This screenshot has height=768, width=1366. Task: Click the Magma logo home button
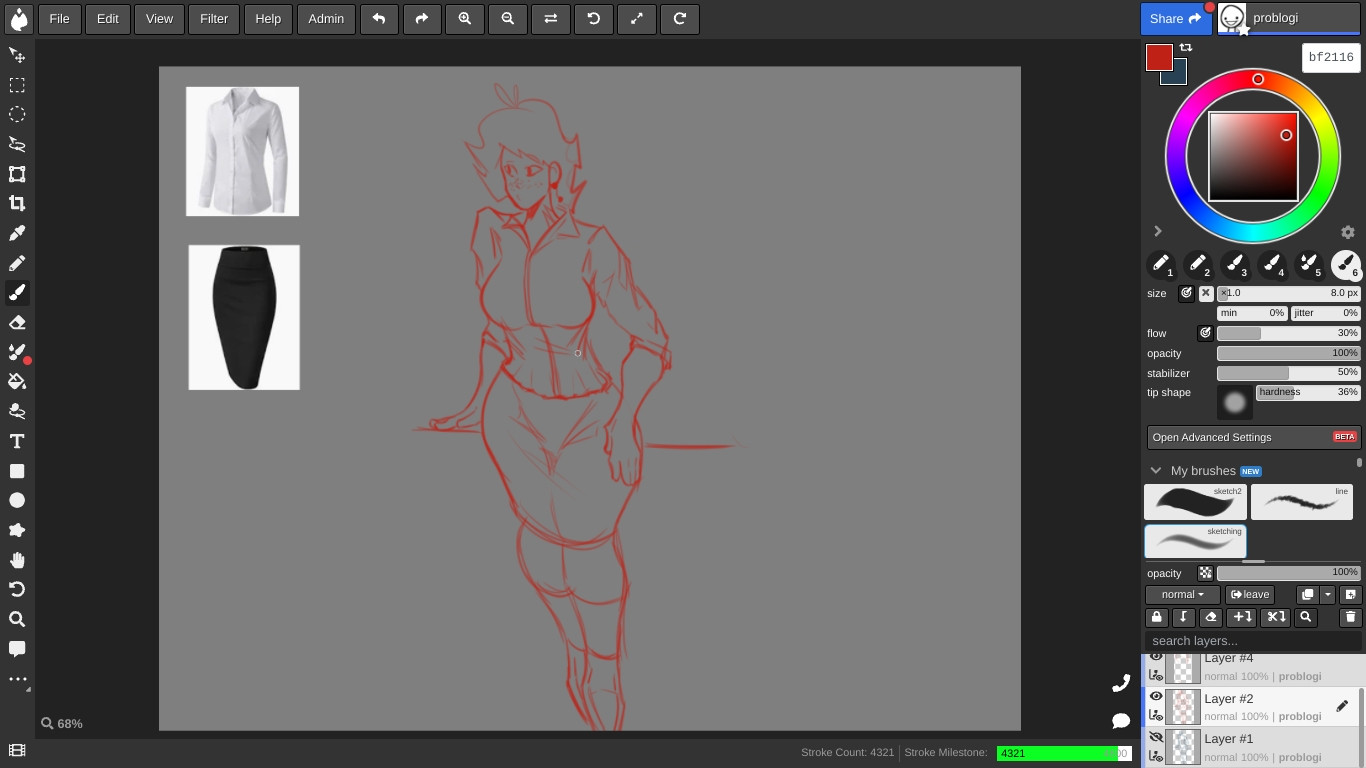(x=18, y=18)
